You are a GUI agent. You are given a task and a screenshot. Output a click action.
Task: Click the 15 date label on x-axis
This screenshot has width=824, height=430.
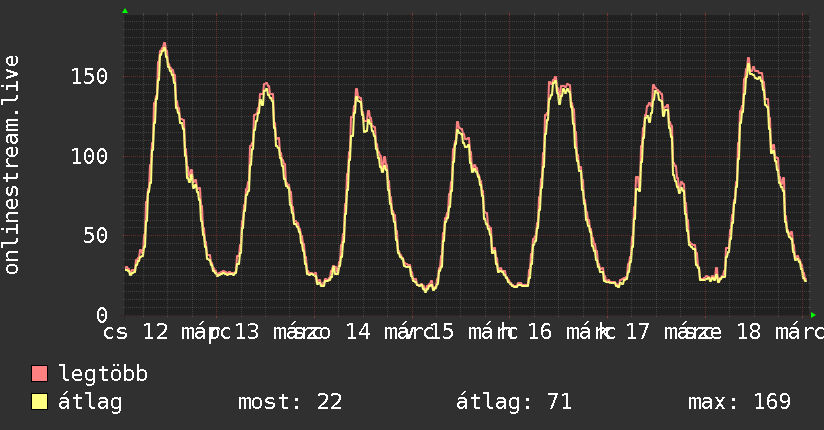click(441, 332)
